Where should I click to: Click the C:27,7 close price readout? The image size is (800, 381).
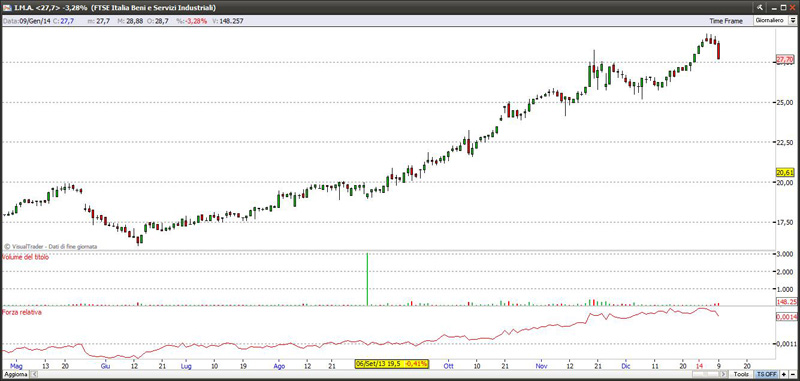pyautogui.click(x=64, y=21)
